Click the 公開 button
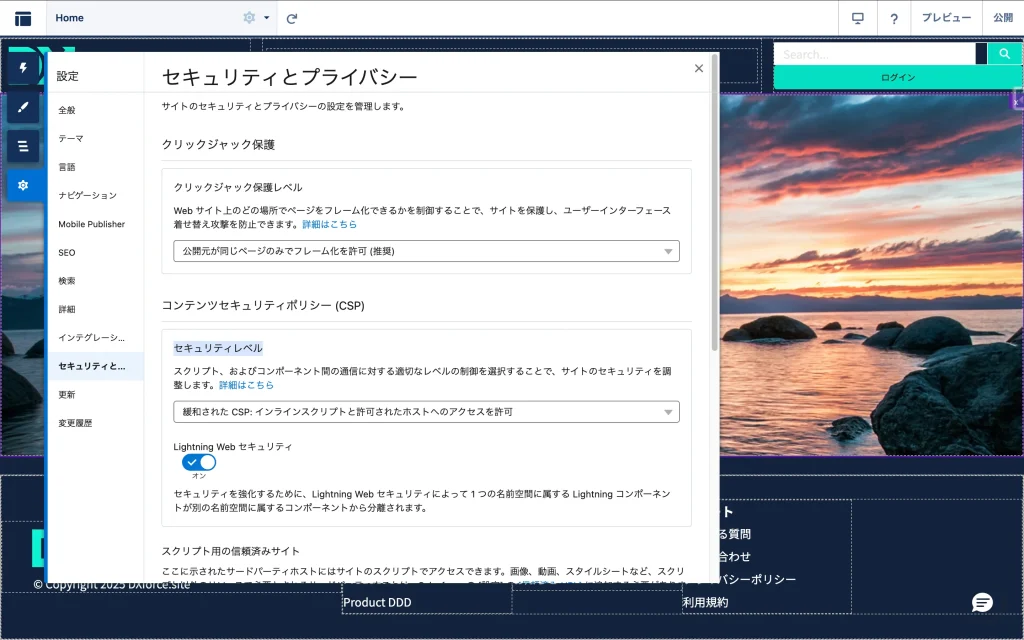The width and height of the screenshot is (1024, 640). click(x=1002, y=18)
